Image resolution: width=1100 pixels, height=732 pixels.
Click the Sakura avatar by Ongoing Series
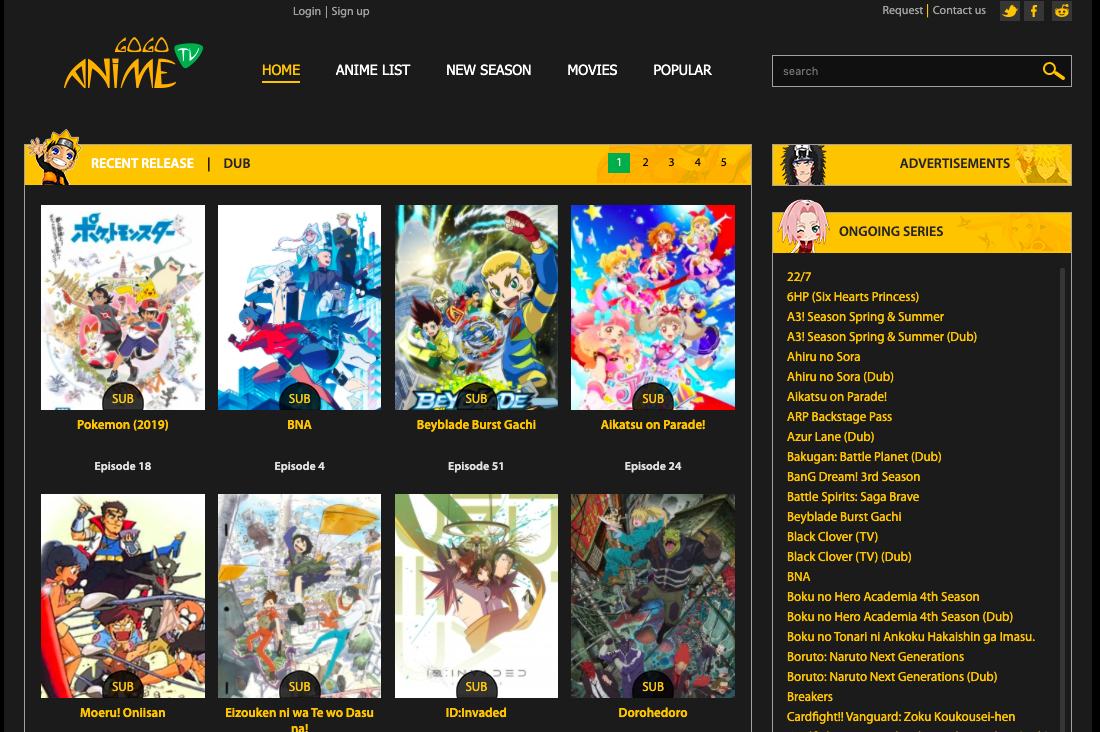click(x=803, y=226)
